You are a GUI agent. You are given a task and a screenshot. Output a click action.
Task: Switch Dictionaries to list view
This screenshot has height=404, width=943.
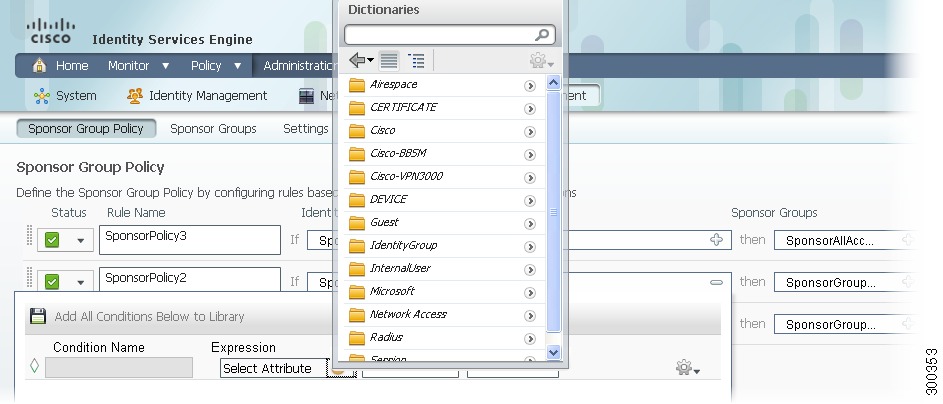coord(389,60)
